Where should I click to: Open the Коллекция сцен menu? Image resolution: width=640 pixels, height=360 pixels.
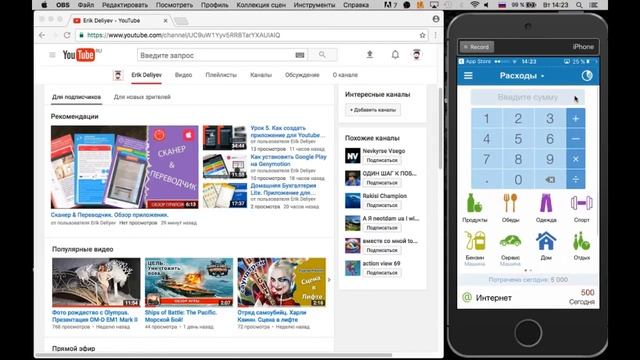click(261, 5)
